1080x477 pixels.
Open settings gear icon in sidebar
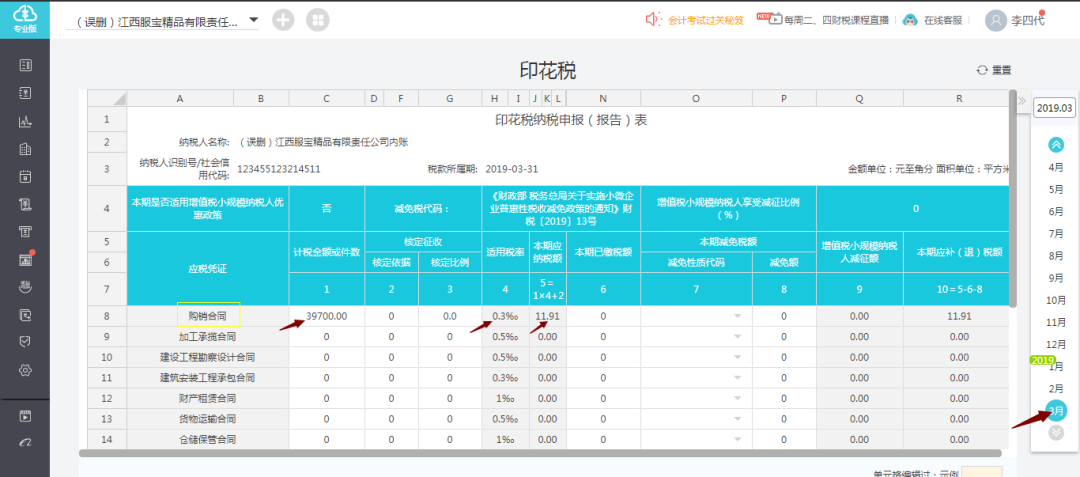(26, 370)
